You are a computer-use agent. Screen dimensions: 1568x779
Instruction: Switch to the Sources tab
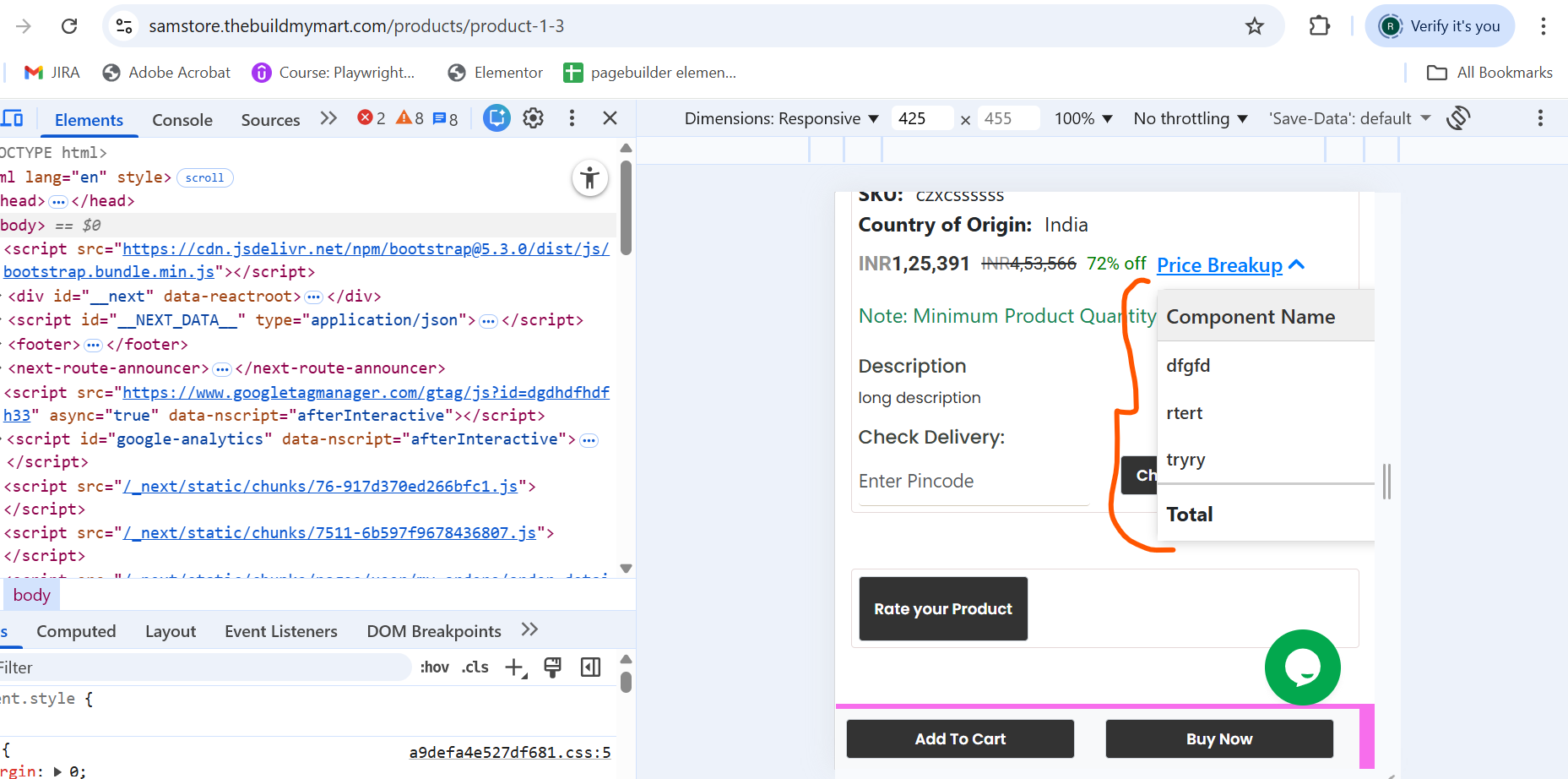[x=270, y=120]
